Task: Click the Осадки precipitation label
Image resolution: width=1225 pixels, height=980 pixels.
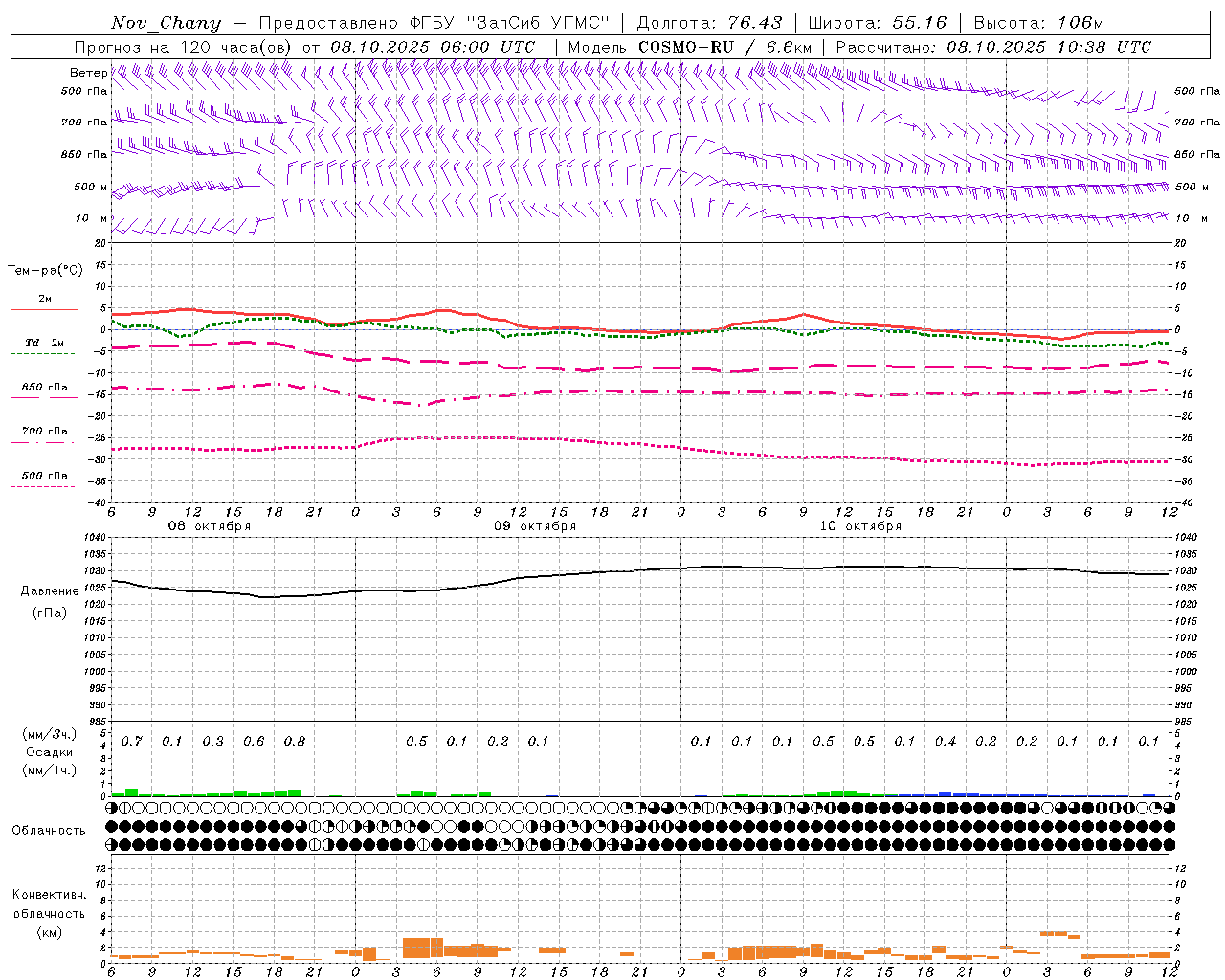Action: tap(50, 752)
